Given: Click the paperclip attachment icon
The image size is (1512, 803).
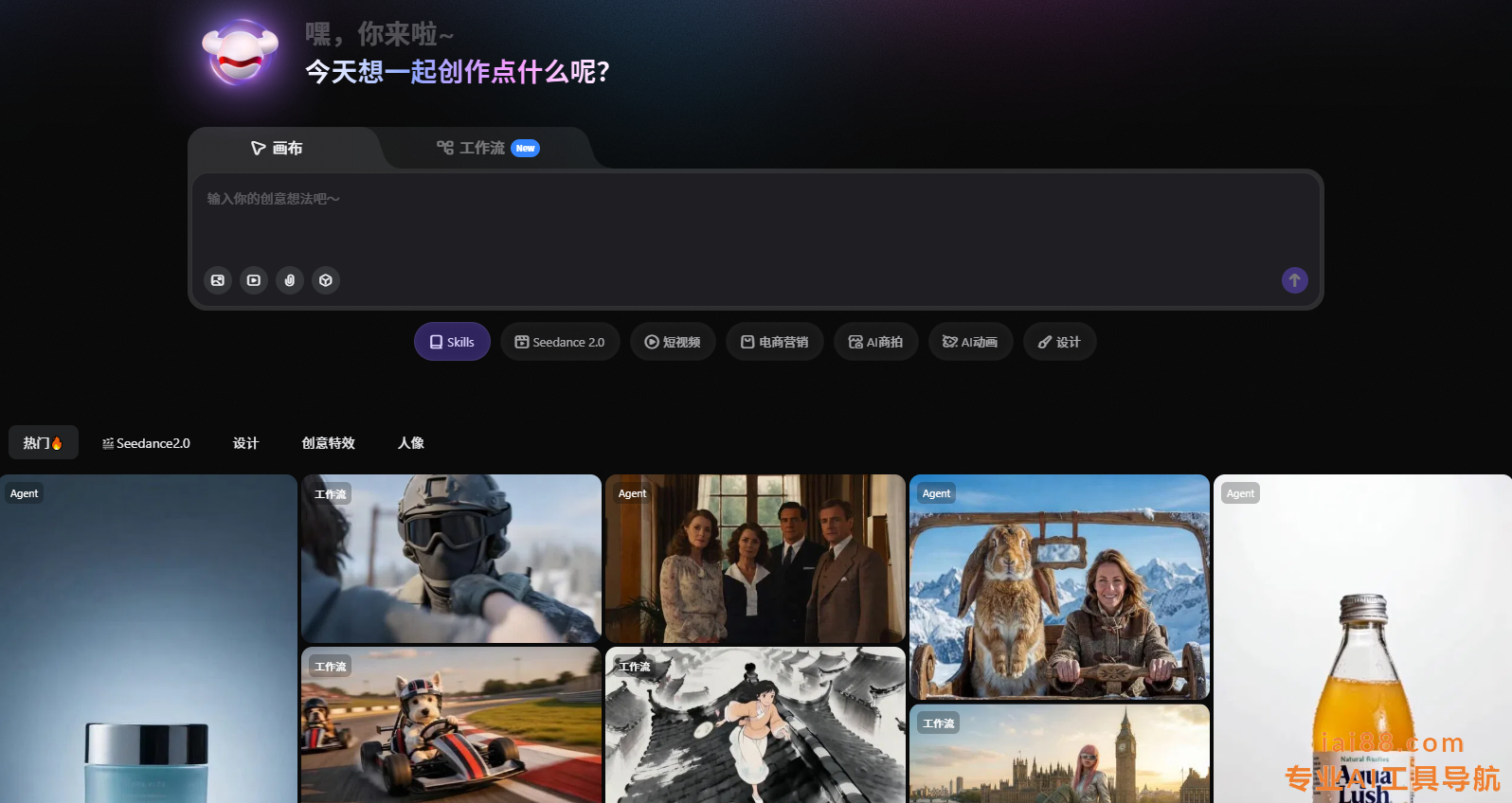Looking at the screenshot, I should 290,280.
